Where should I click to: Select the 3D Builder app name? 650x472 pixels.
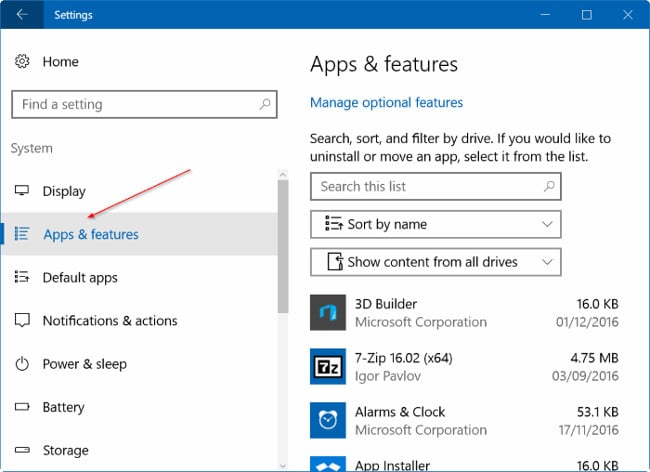point(386,304)
